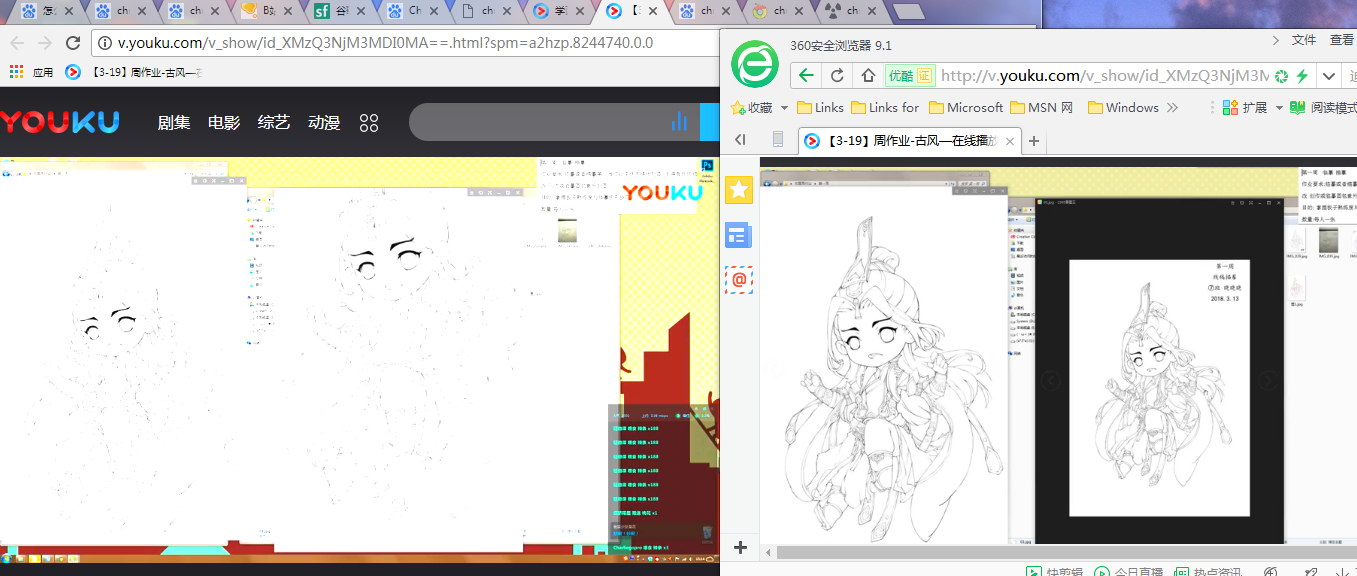Open the empty new-tab button in Chrome
Image resolution: width=1357 pixels, height=576 pixels.
click(x=908, y=12)
